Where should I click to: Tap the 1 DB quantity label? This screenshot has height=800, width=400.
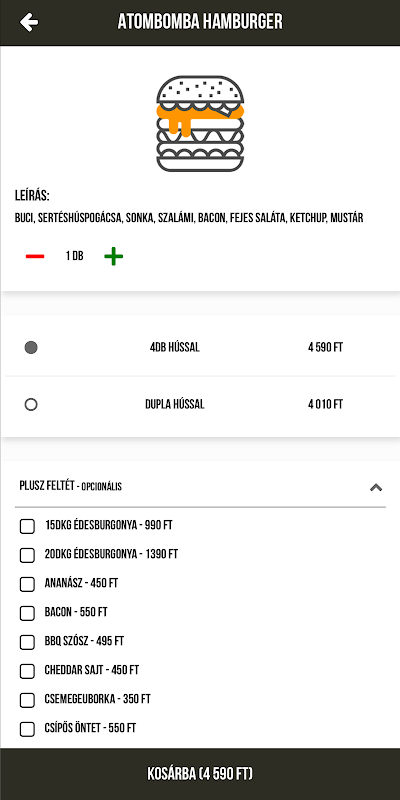coord(74,256)
